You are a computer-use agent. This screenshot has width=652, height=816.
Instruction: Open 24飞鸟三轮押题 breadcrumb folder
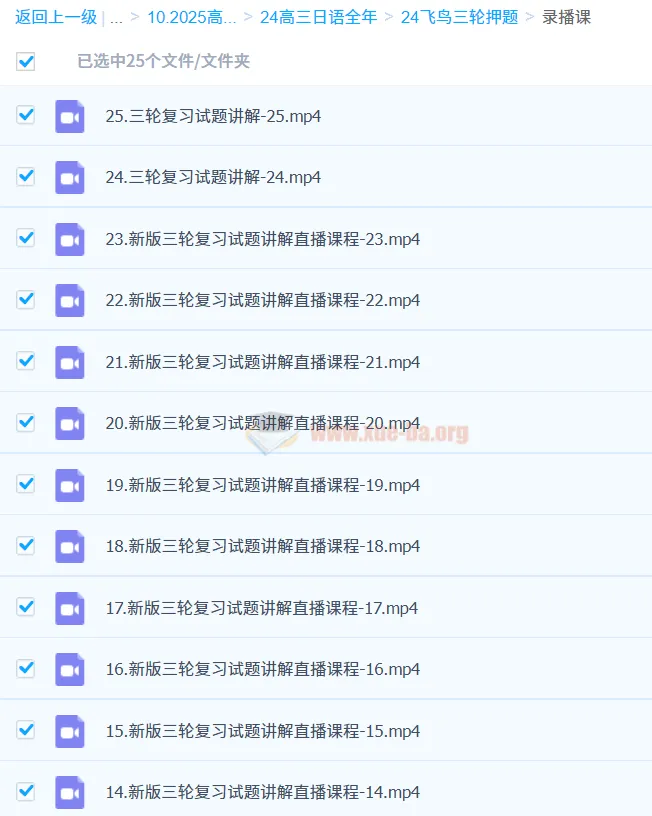point(459,17)
